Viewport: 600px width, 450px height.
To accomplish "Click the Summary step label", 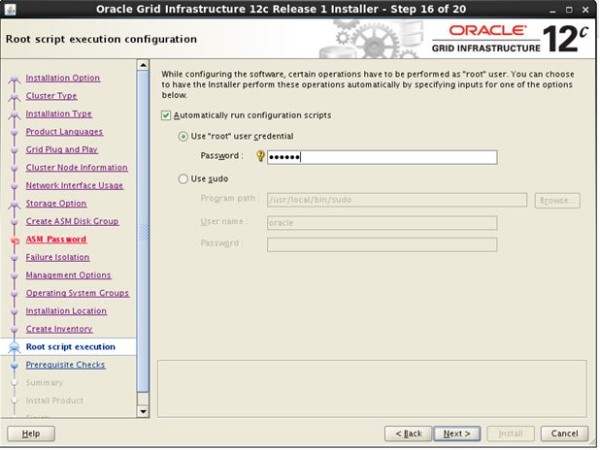I will point(44,383).
